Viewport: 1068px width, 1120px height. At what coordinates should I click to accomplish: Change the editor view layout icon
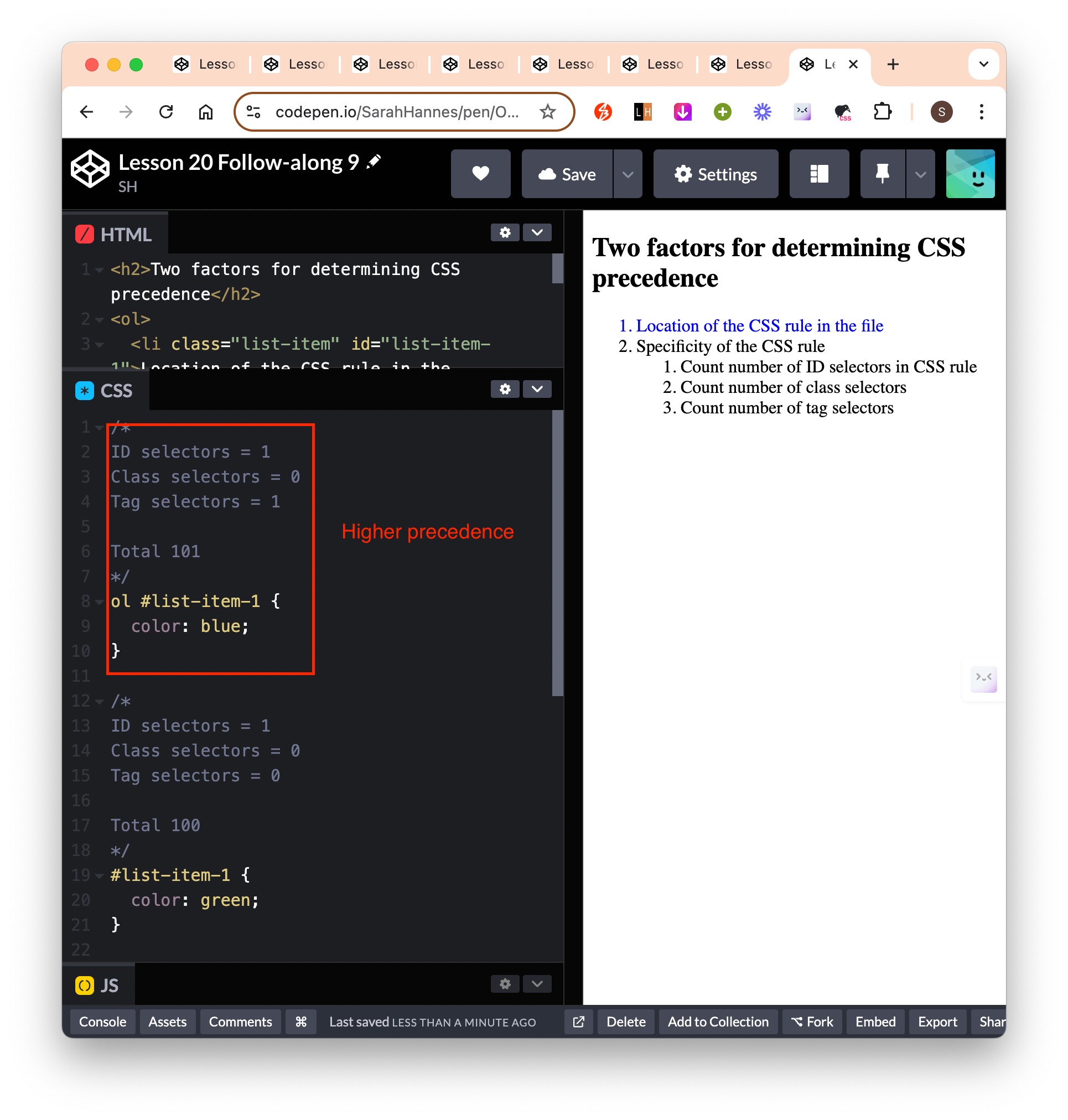819,174
